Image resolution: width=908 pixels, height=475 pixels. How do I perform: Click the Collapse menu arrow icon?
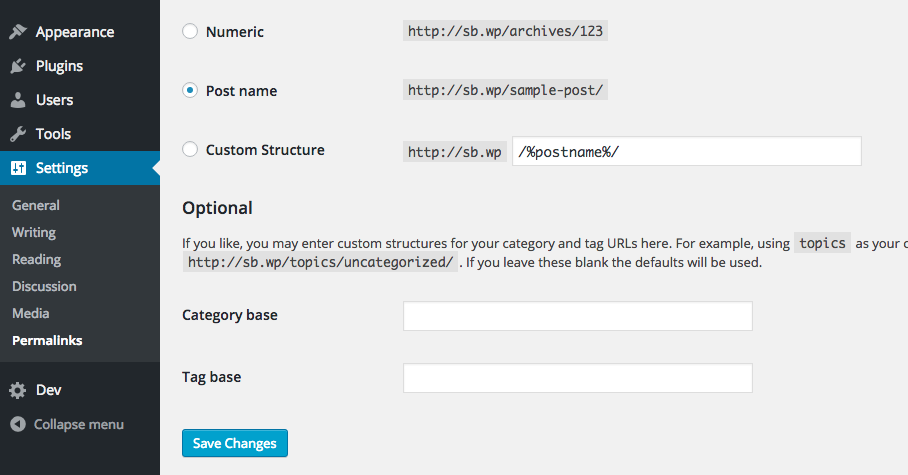pos(18,424)
